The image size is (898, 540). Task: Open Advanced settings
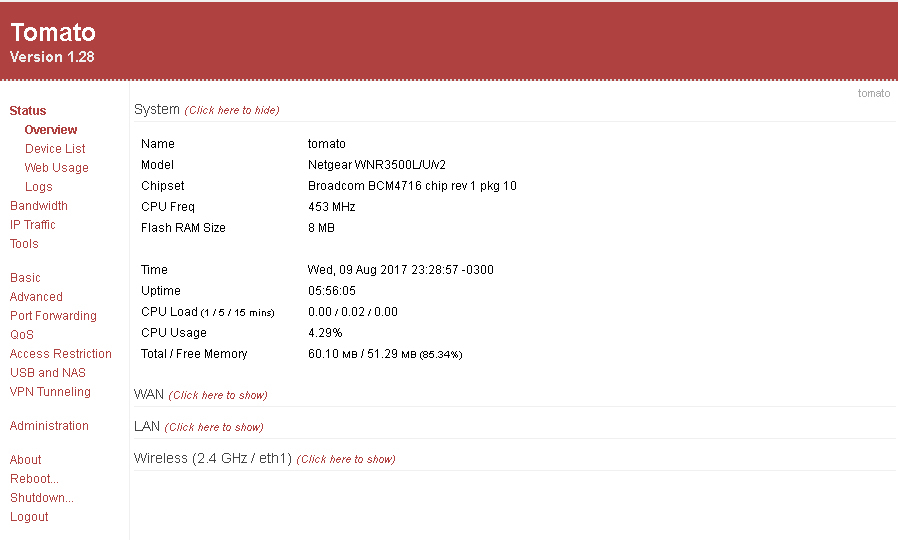click(36, 296)
